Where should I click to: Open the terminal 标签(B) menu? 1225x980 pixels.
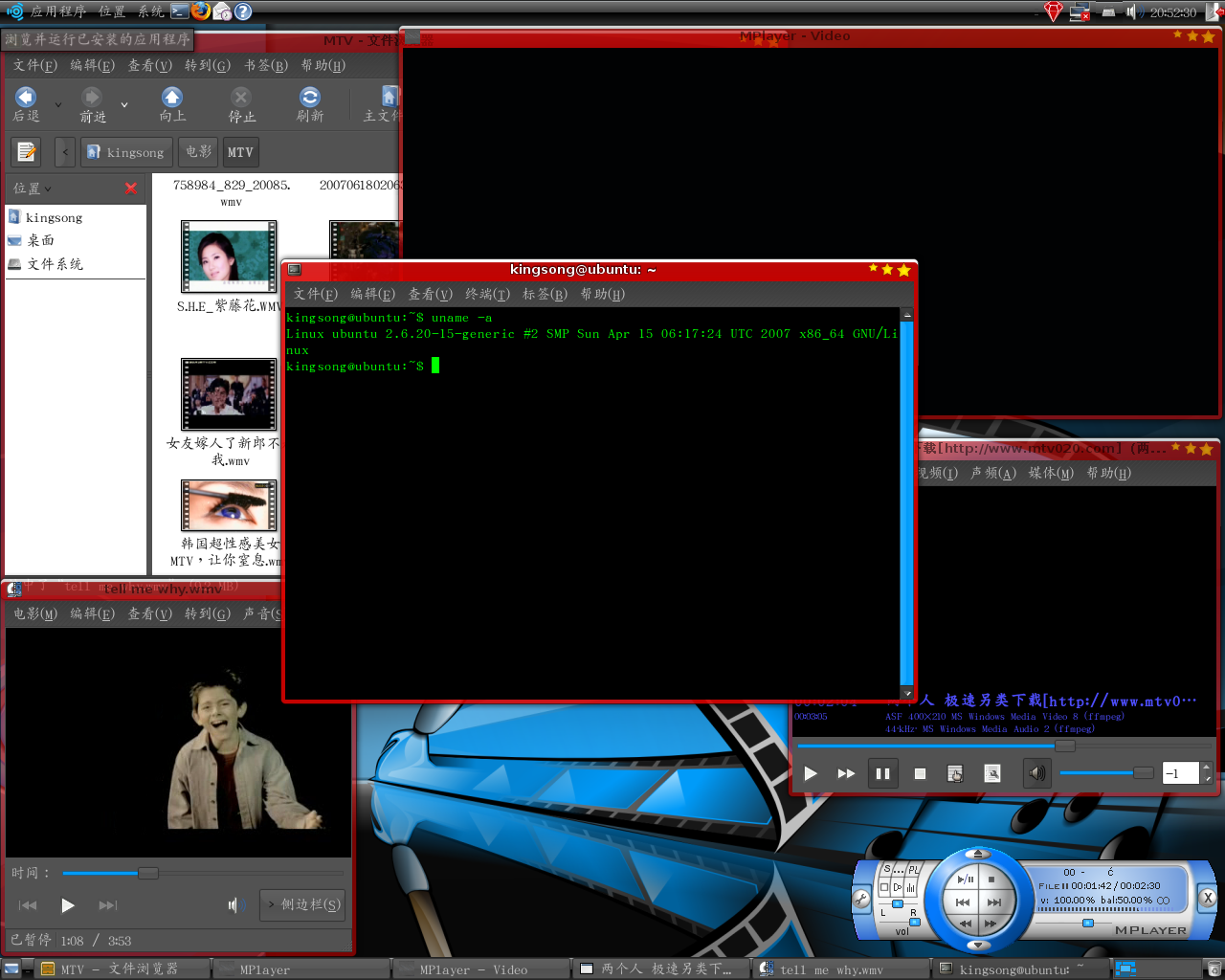[x=545, y=294]
